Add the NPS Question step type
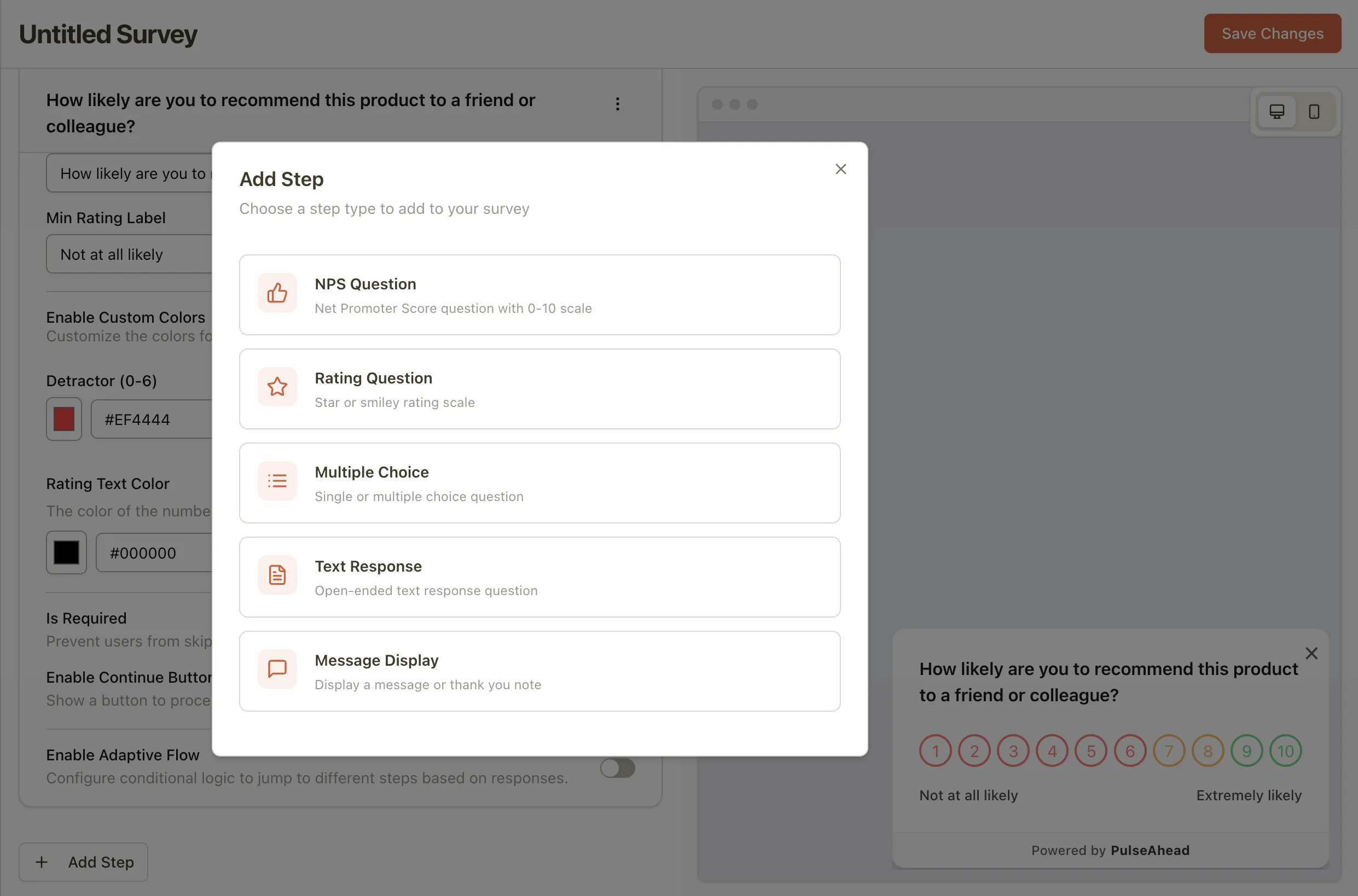Viewport: 1358px width, 896px height. 539,295
